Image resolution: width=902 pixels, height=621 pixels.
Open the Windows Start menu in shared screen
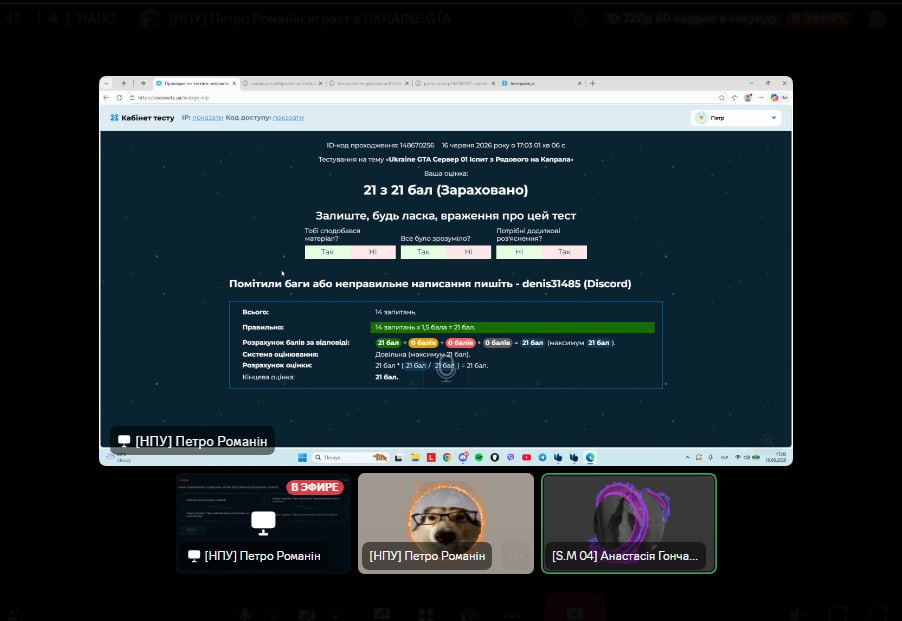tap(302, 458)
